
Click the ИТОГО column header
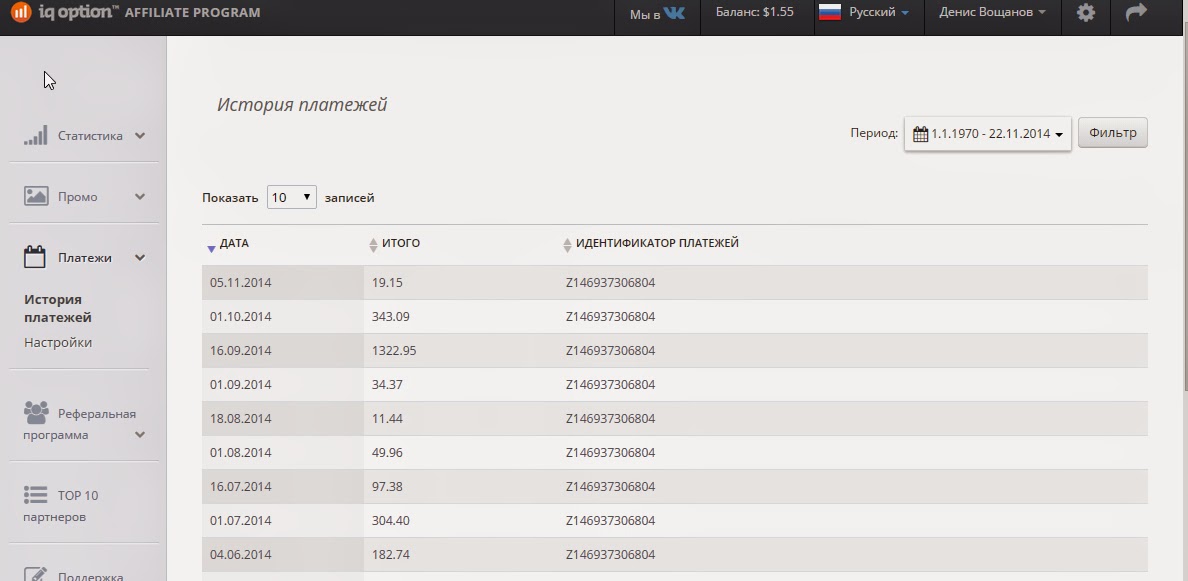point(401,243)
